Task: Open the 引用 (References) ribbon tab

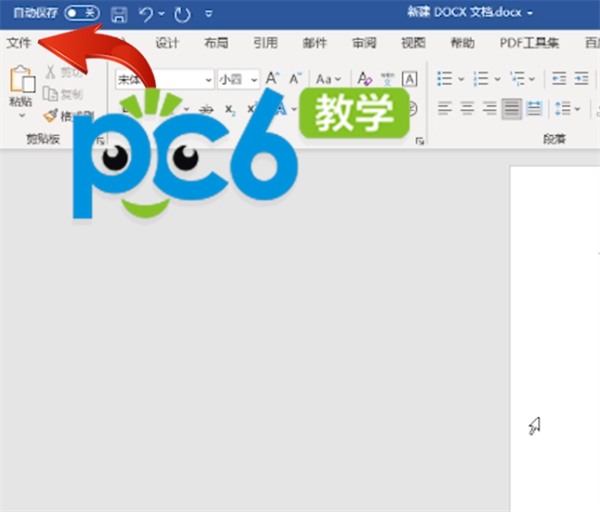Action: click(x=265, y=42)
